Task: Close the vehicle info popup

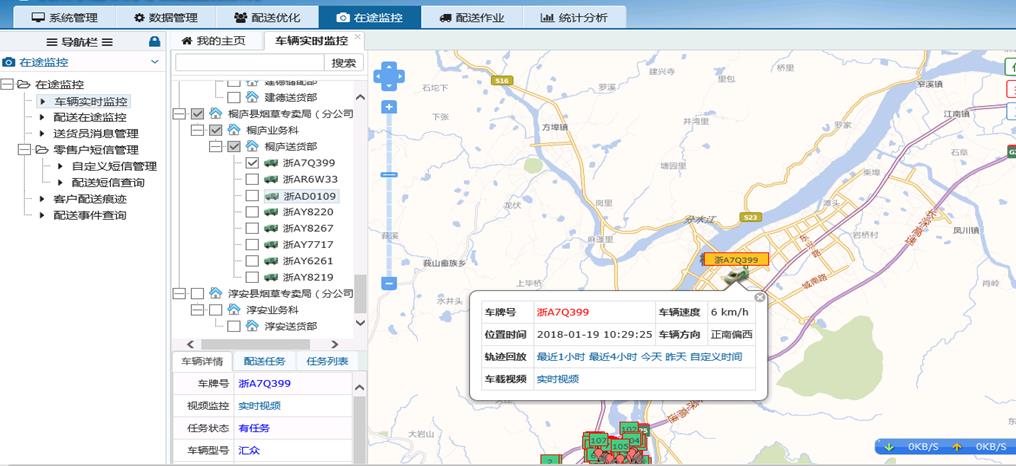Action: tap(759, 297)
